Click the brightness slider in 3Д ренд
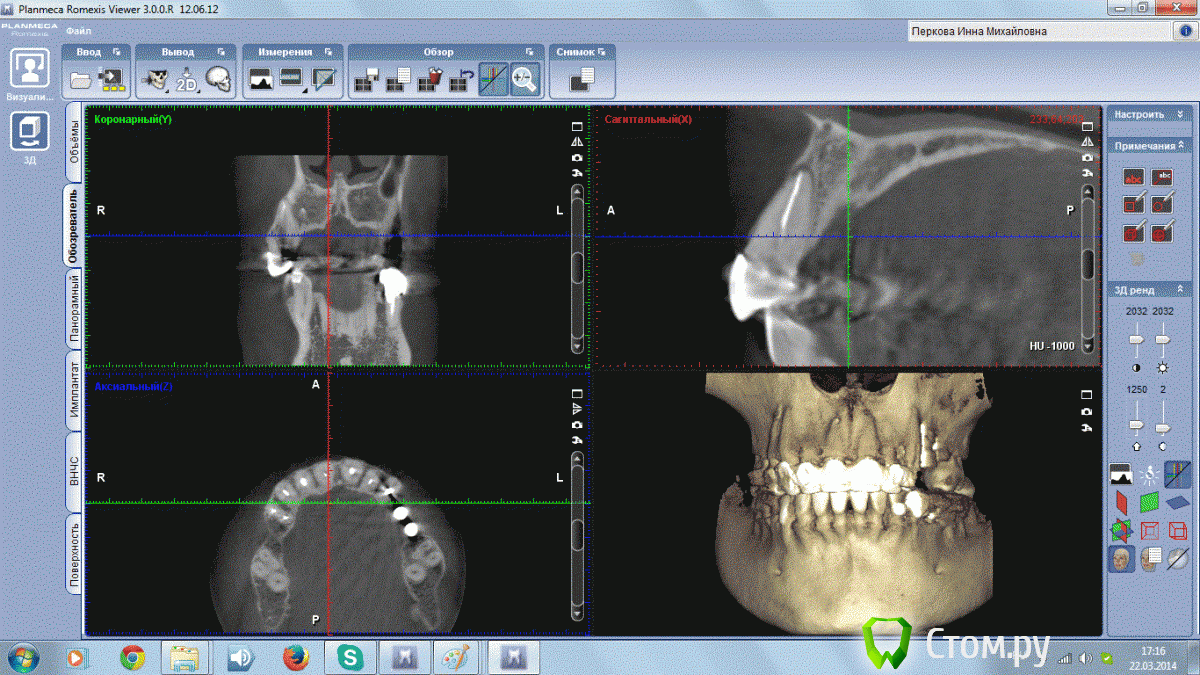 coord(1162,340)
